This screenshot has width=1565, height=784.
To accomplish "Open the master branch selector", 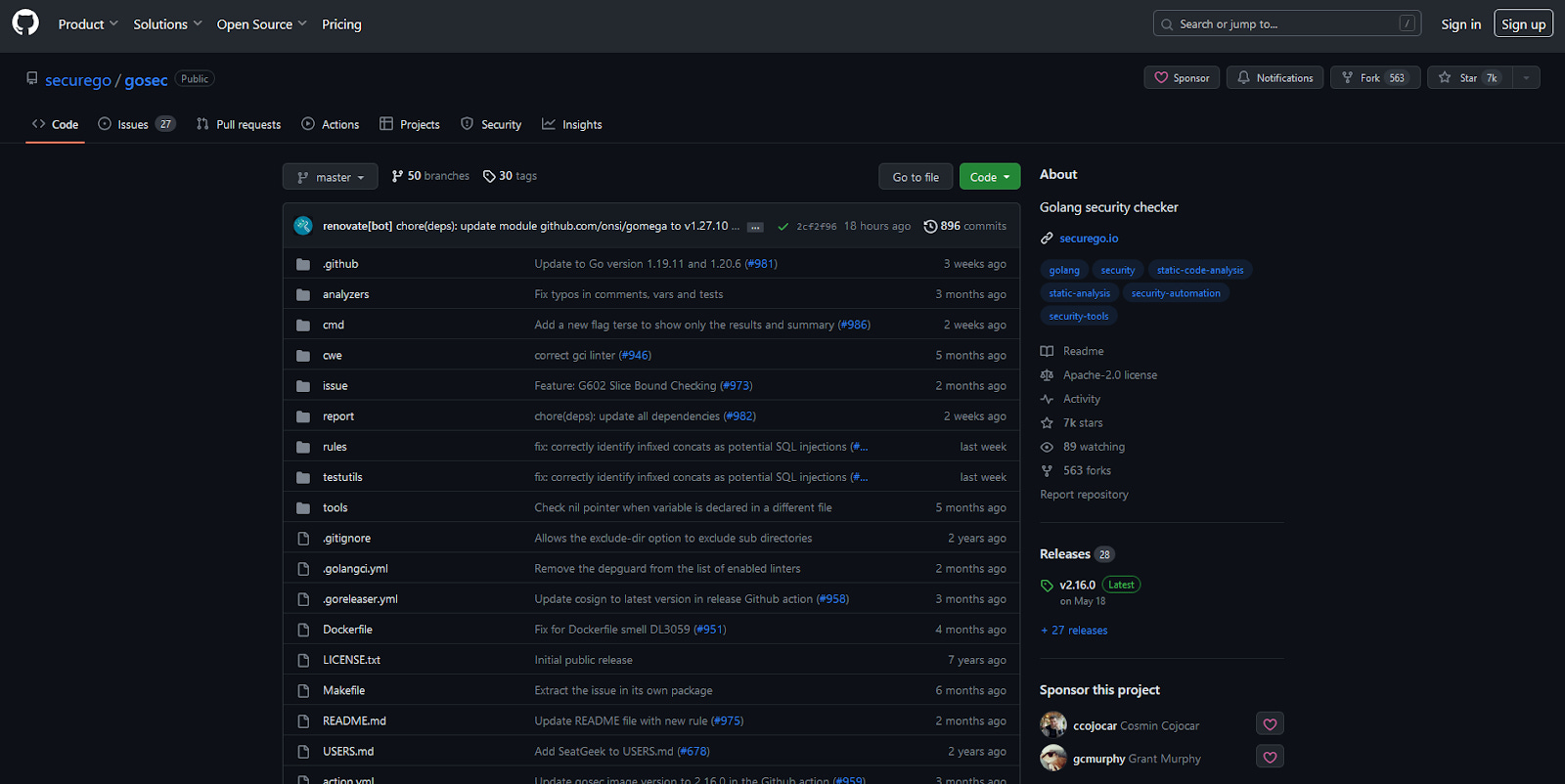I will 331,177.
